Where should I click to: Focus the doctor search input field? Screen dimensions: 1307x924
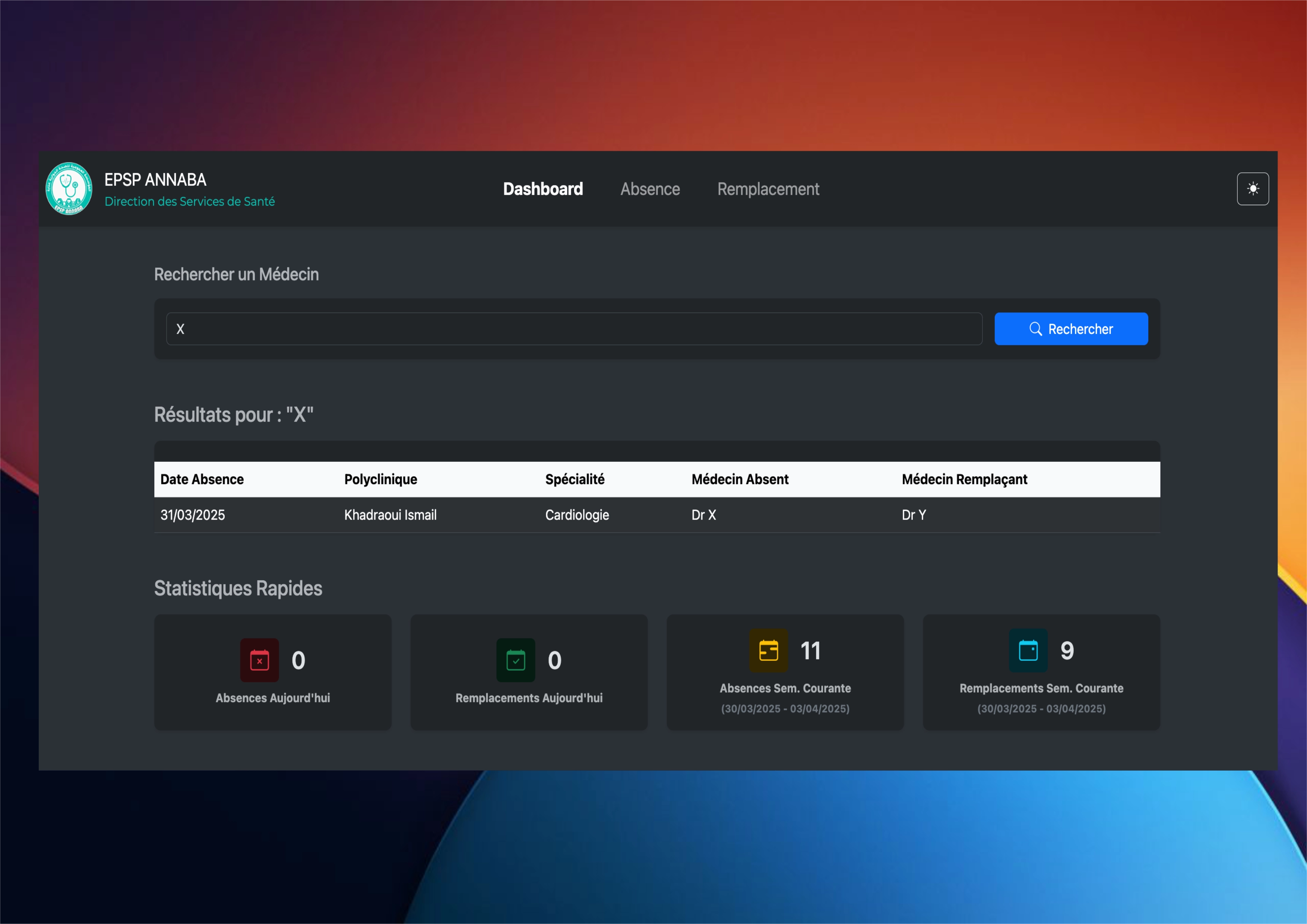574,329
